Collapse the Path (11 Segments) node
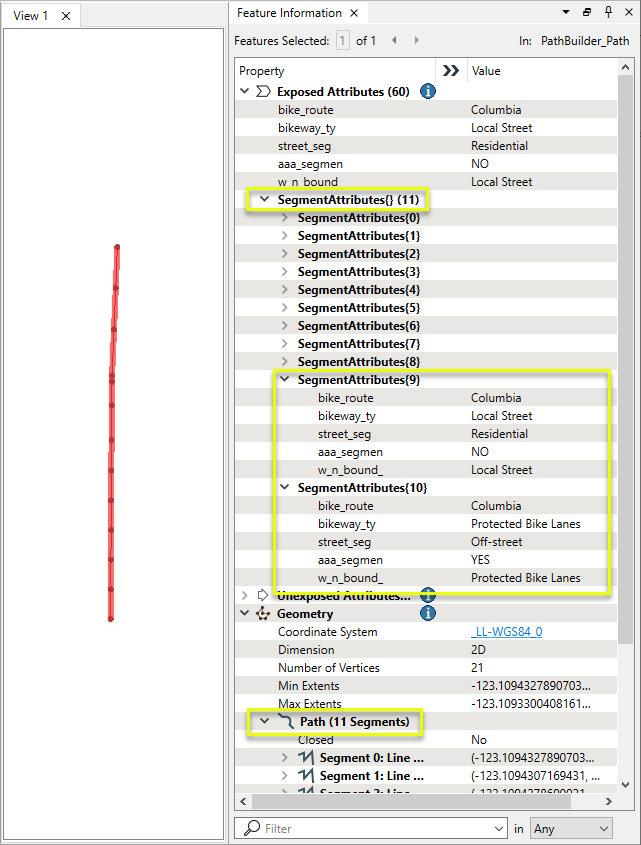 (x=264, y=721)
